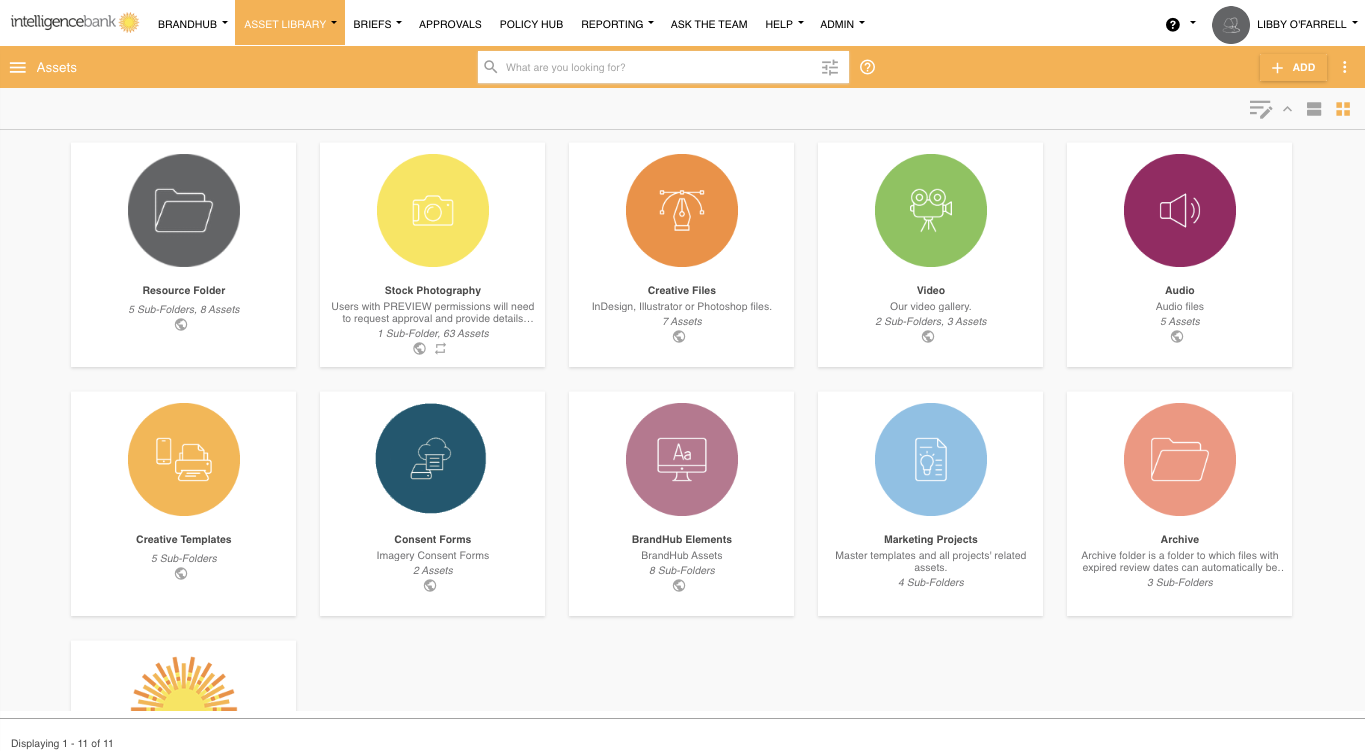Click '1 Sub-Folder, 63 Assets' text
Screen dimensions: 1365x751
[433, 334]
